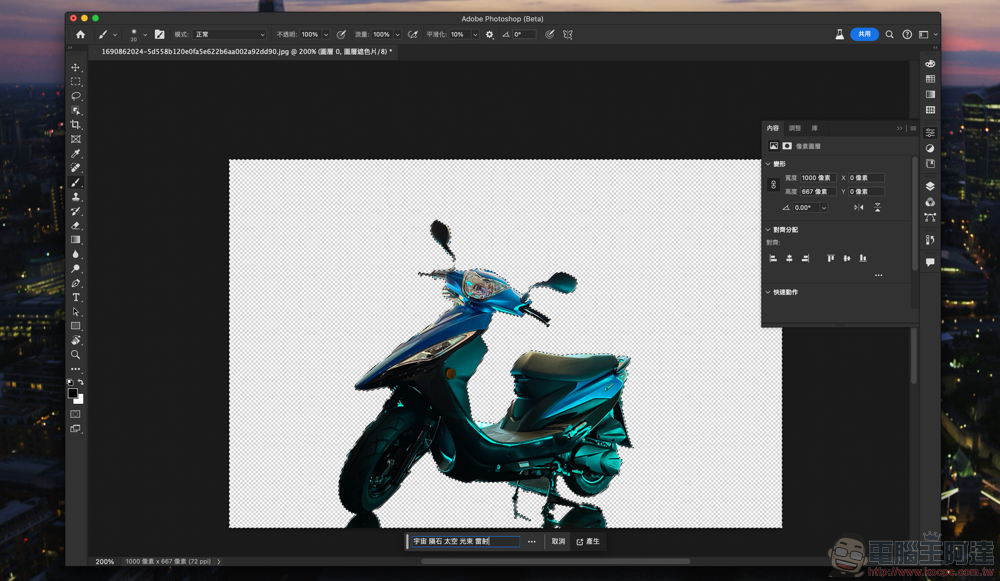Image resolution: width=1000 pixels, height=581 pixels.
Task: Select the Crop tool
Action: (x=75, y=125)
